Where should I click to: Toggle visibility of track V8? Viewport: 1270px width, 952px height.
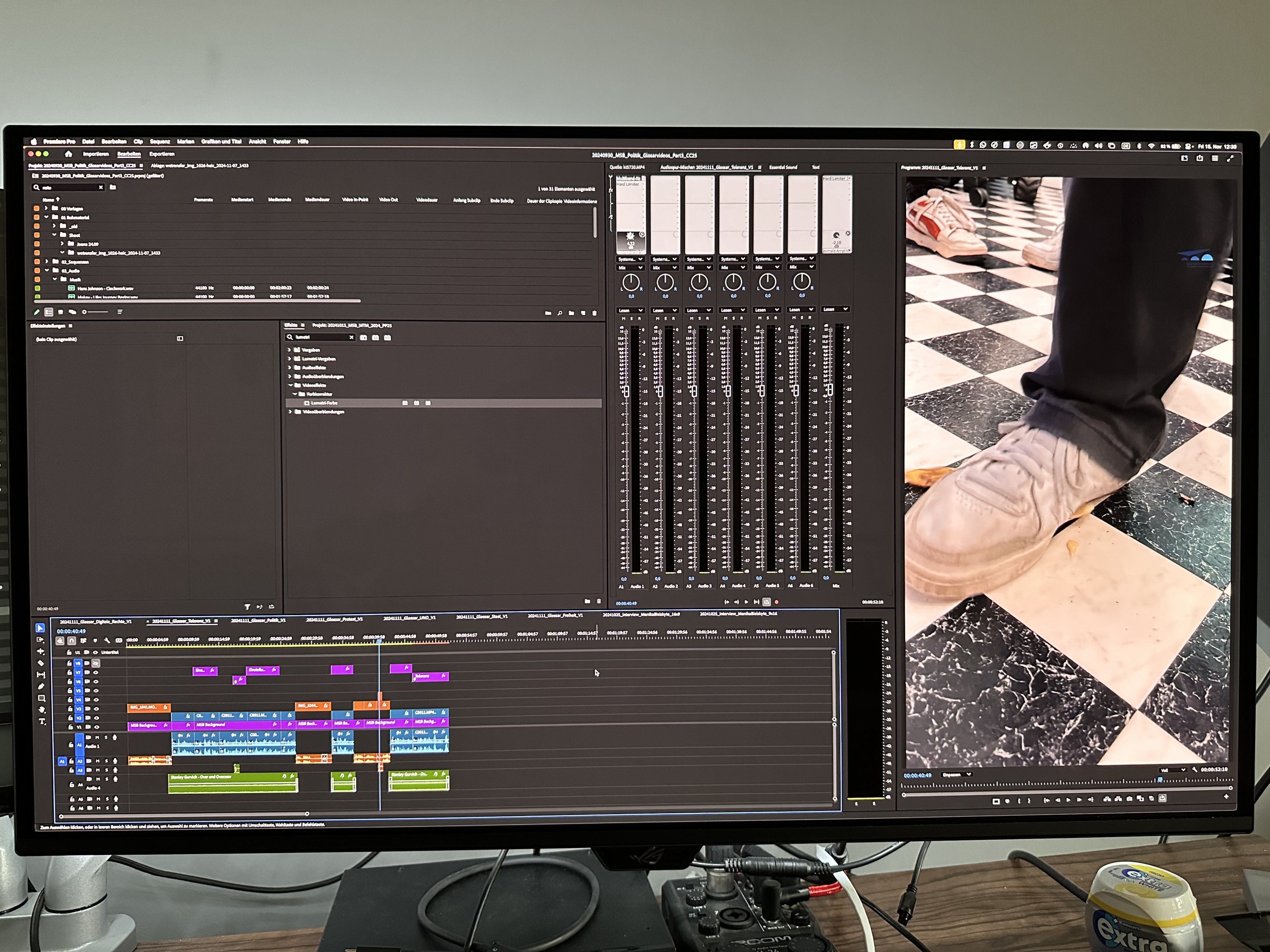[x=96, y=663]
